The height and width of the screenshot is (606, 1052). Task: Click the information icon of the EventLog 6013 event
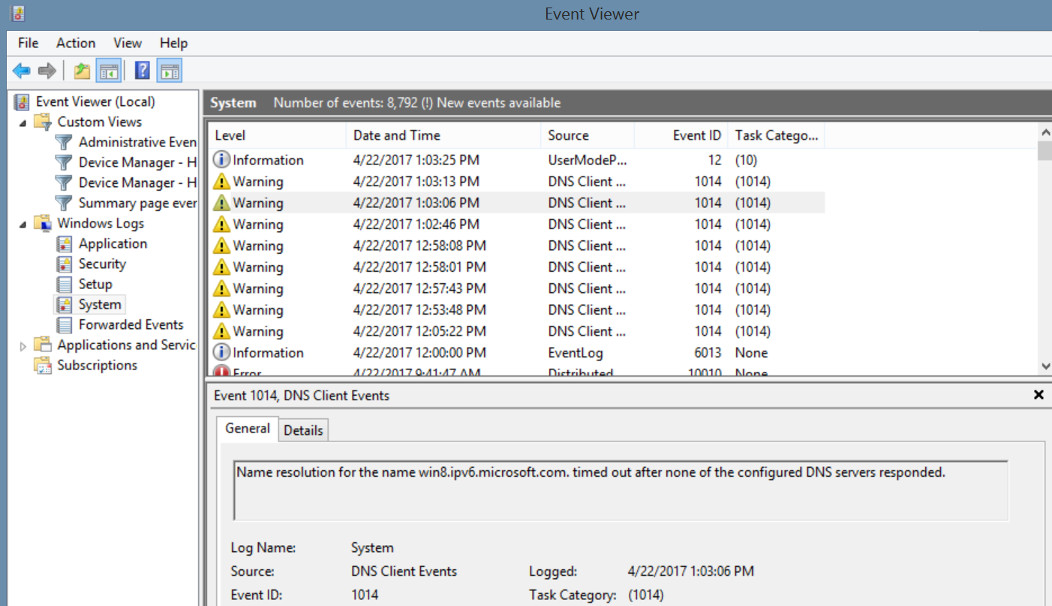click(221, 352)
